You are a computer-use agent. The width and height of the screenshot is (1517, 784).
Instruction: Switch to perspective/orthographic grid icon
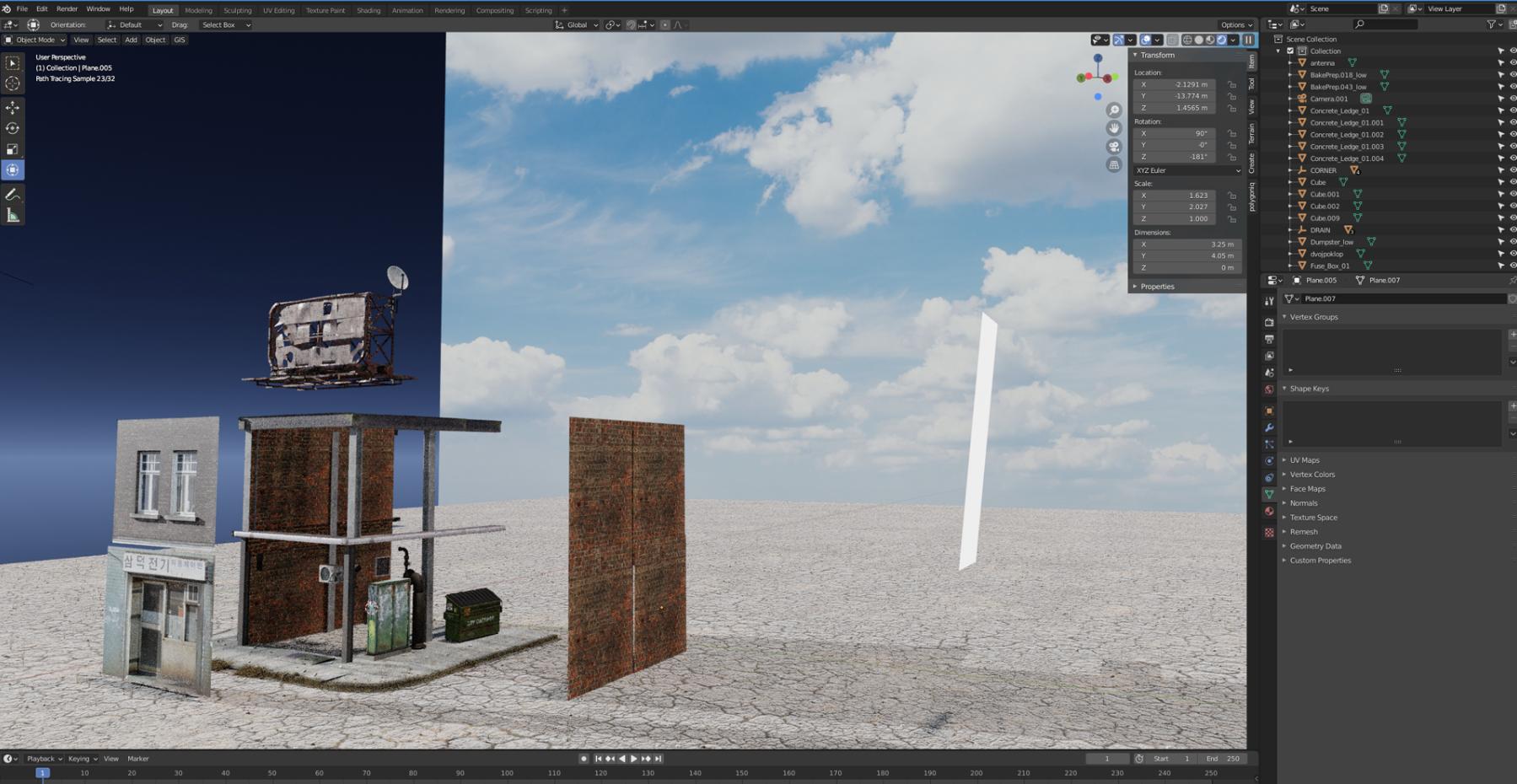tap(1114, 165)
